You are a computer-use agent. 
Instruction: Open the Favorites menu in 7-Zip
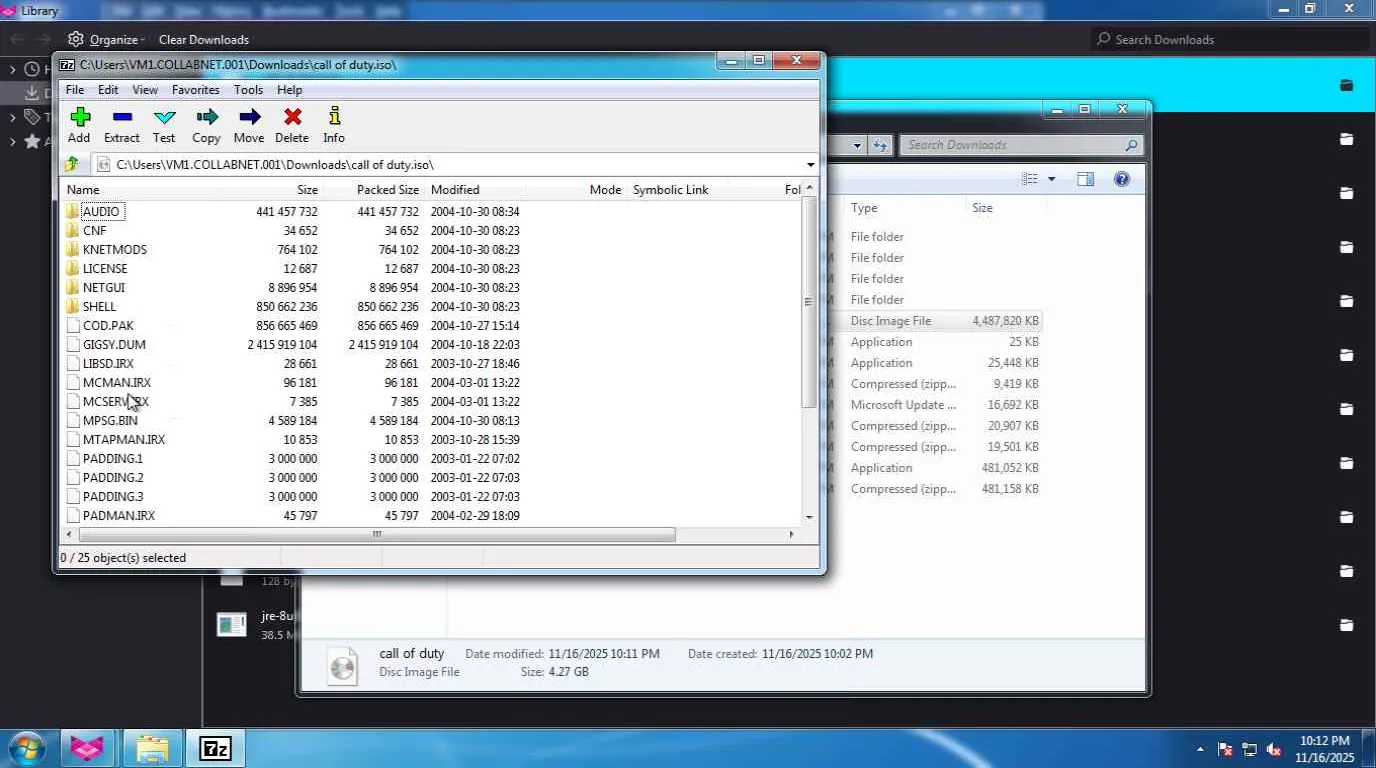click(x=195, y=90)
